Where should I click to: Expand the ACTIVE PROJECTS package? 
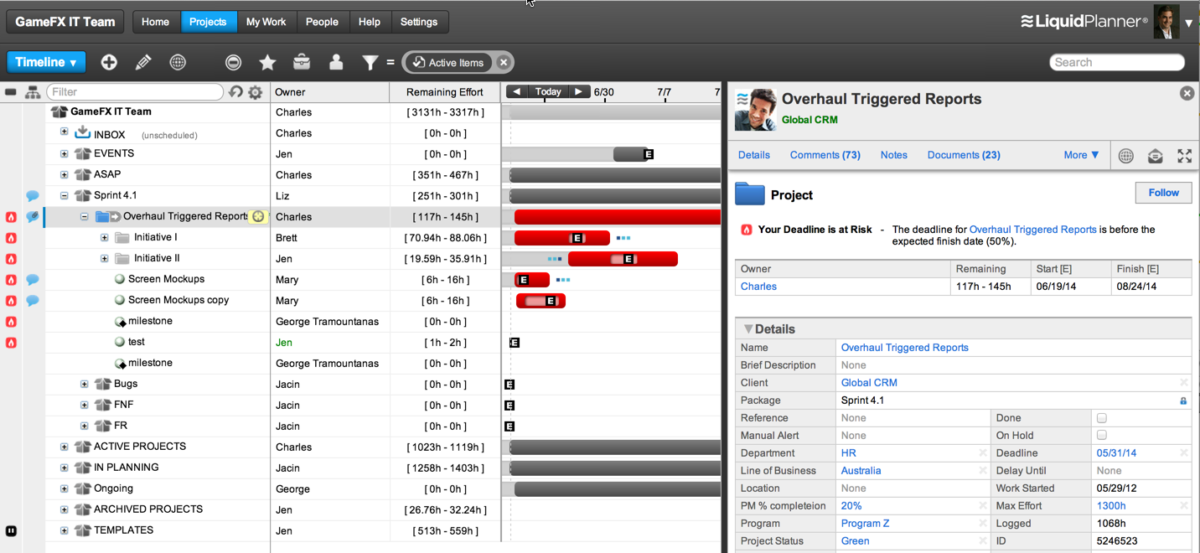click(64, 447)
